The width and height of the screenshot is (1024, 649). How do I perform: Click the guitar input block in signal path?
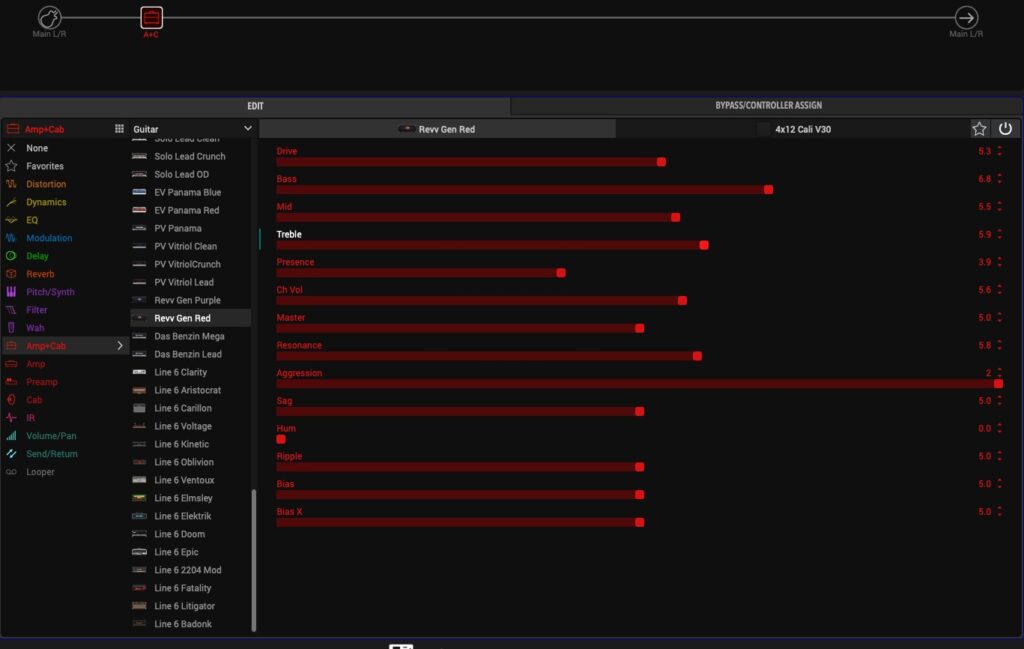pyautogui.click(x=49, y=17)
